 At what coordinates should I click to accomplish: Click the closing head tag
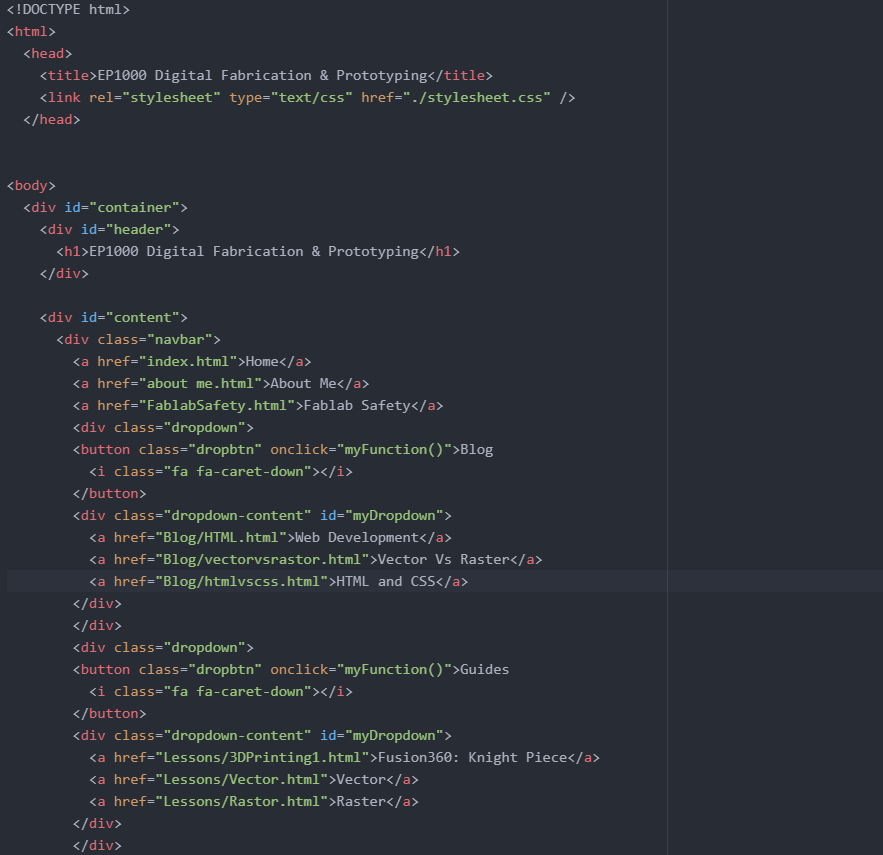[52, 119]
